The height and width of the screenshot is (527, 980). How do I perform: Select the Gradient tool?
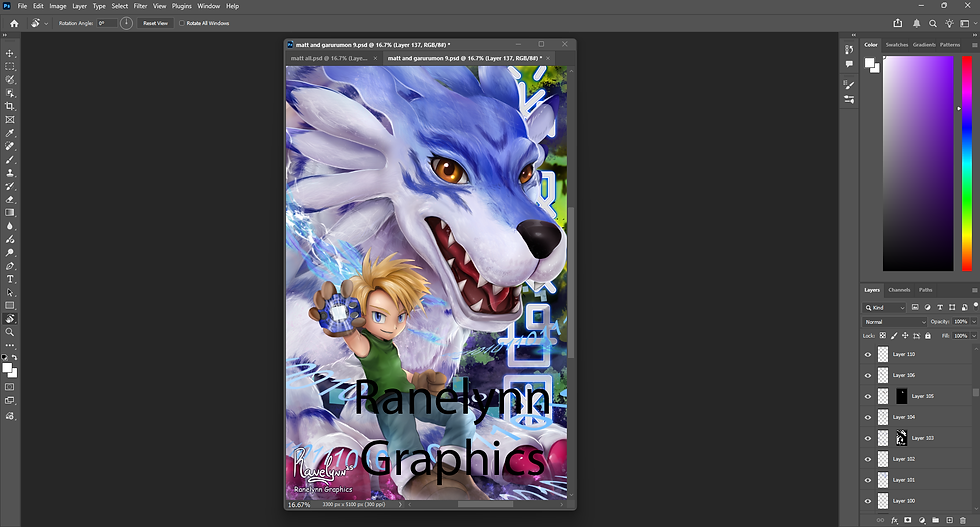point(10,213)
